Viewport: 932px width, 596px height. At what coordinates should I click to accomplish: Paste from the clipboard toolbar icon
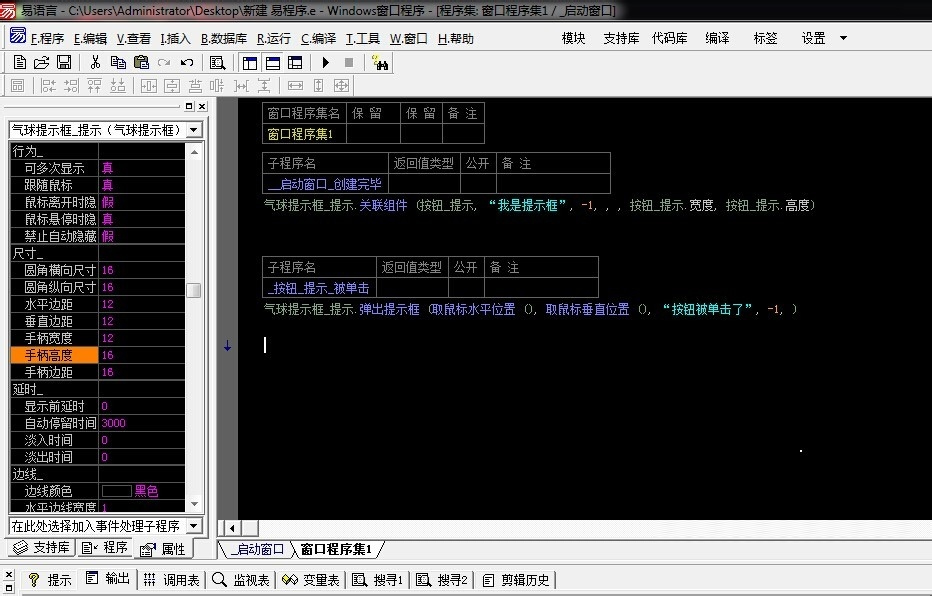(141, 62)
